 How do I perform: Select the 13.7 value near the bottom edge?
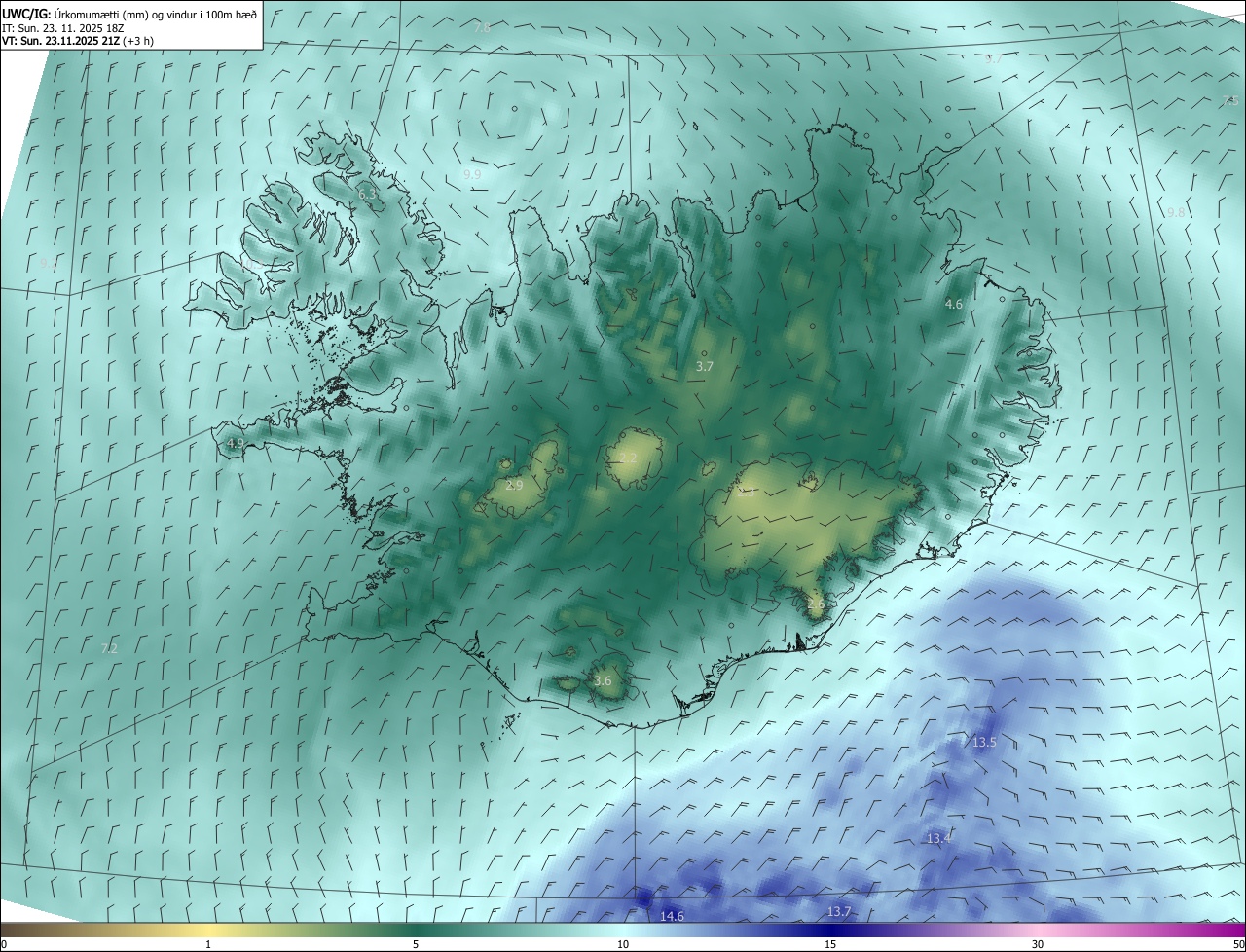click(x=839, y=912)
